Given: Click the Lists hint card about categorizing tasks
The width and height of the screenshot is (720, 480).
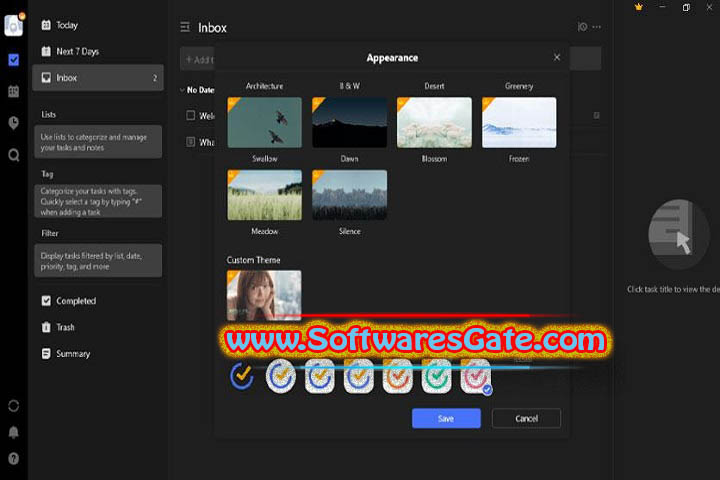Looking at the screenshot, I should coord(98,142).
